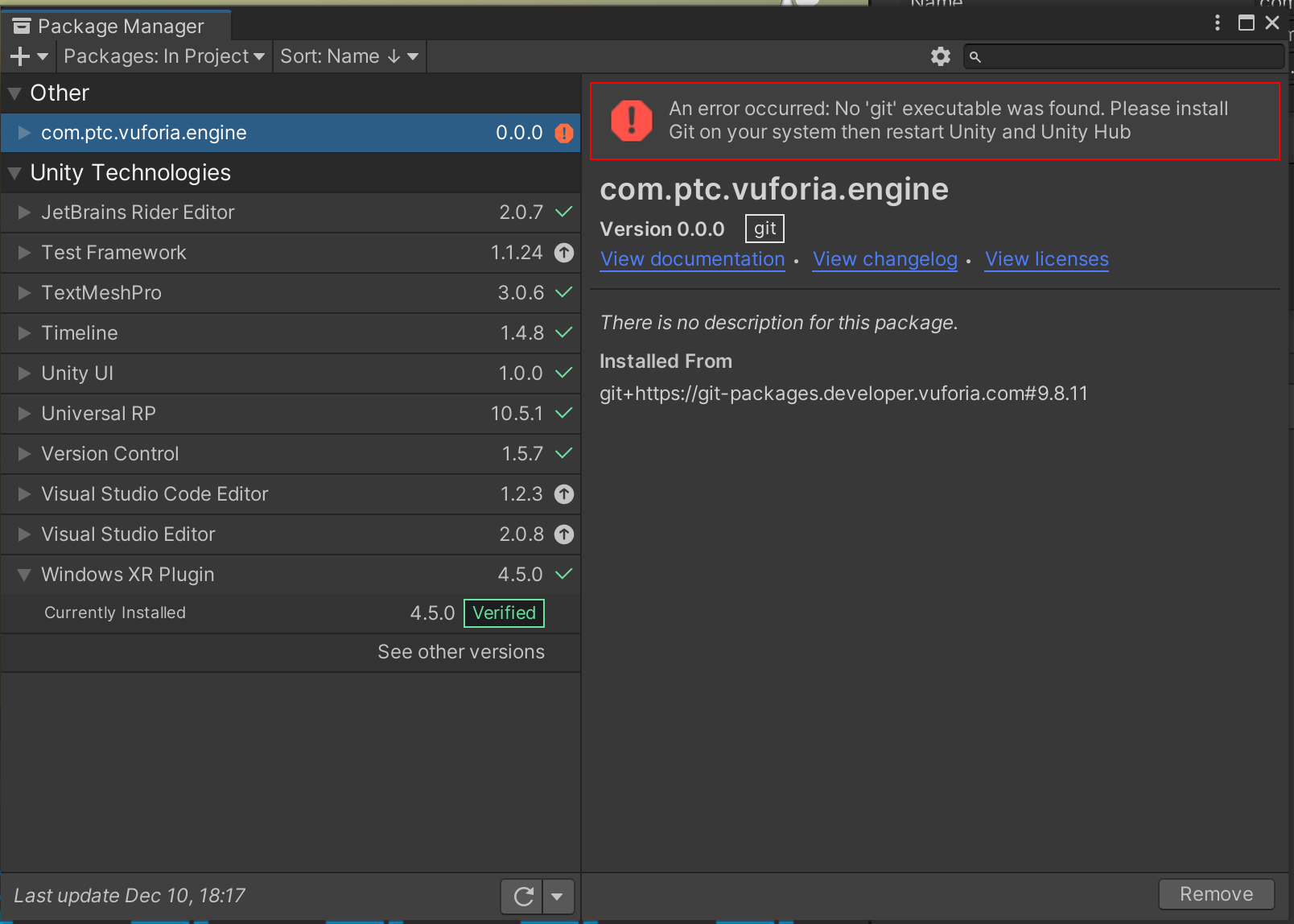
Task: Click the git tag badge
Action: pos(764,229)
